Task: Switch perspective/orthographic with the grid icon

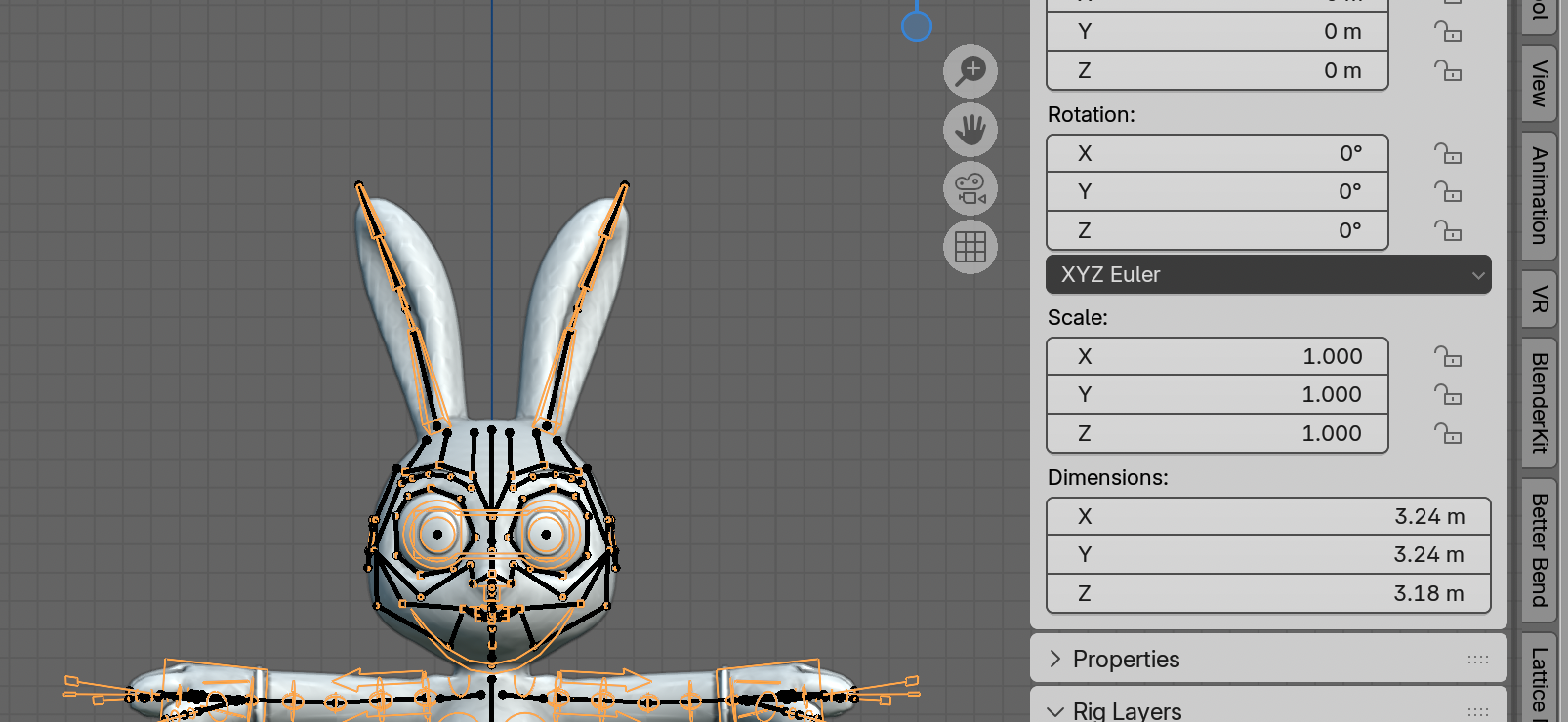Action: pos(970,247)
